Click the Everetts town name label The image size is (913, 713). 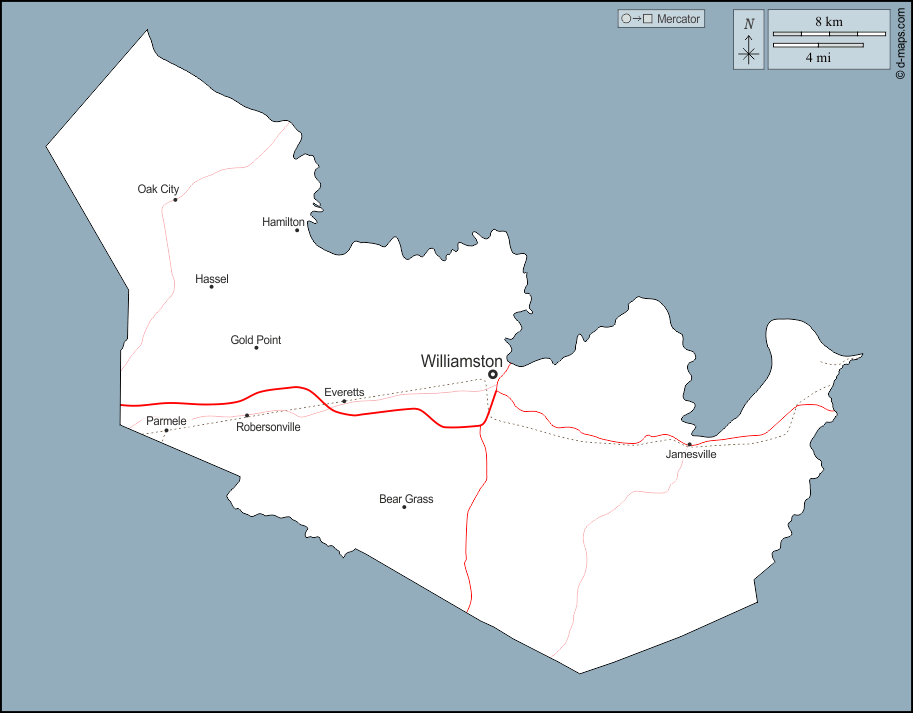(x=344, y=392)
